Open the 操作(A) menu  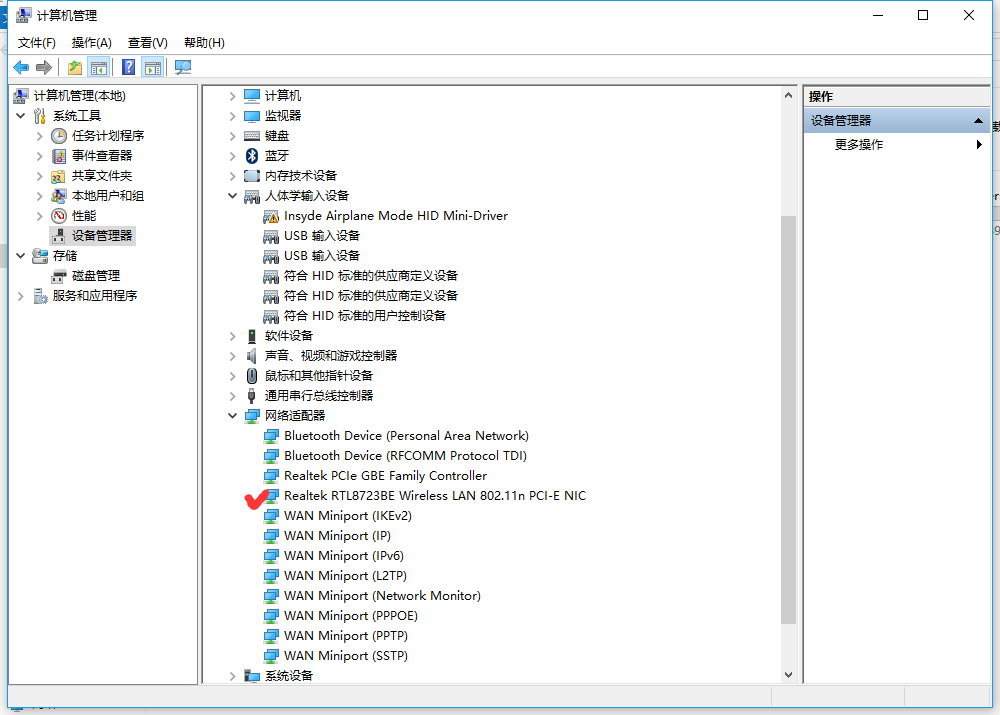coord(92,43)
